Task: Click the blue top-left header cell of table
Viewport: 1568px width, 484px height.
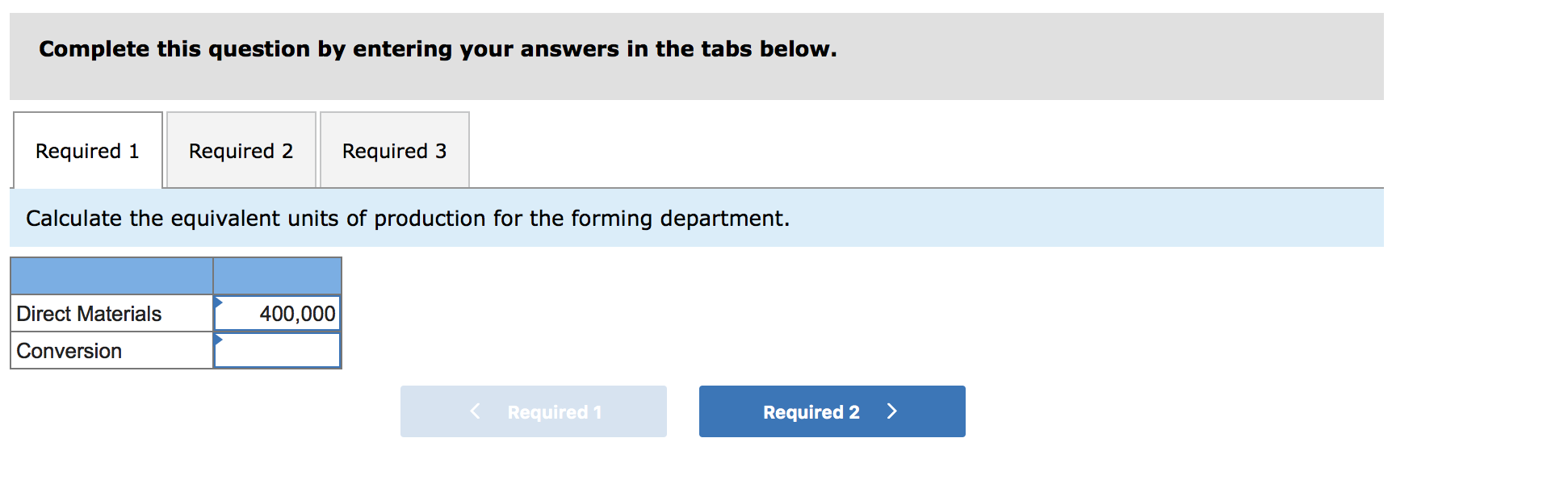Action: click(111, 276)
